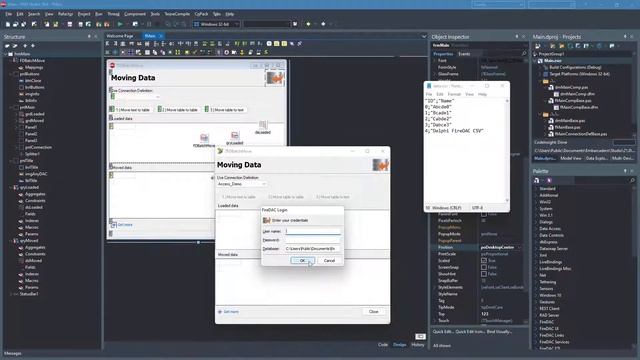Toggle the ScreenSnap property checkbox
640x360 pixels.
tap(484, 267)
